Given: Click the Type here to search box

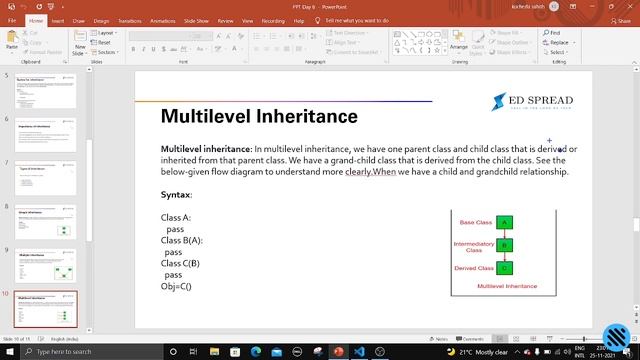Looking at the screenshot, I should tap(92, 351).
